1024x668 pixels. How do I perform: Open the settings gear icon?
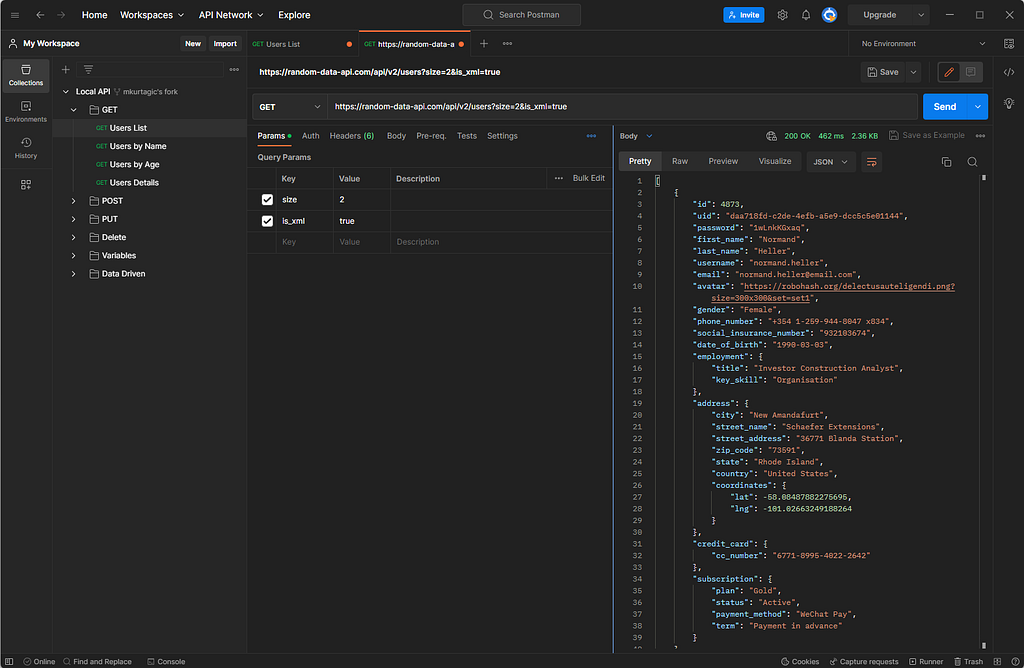(x=782, y=15)
